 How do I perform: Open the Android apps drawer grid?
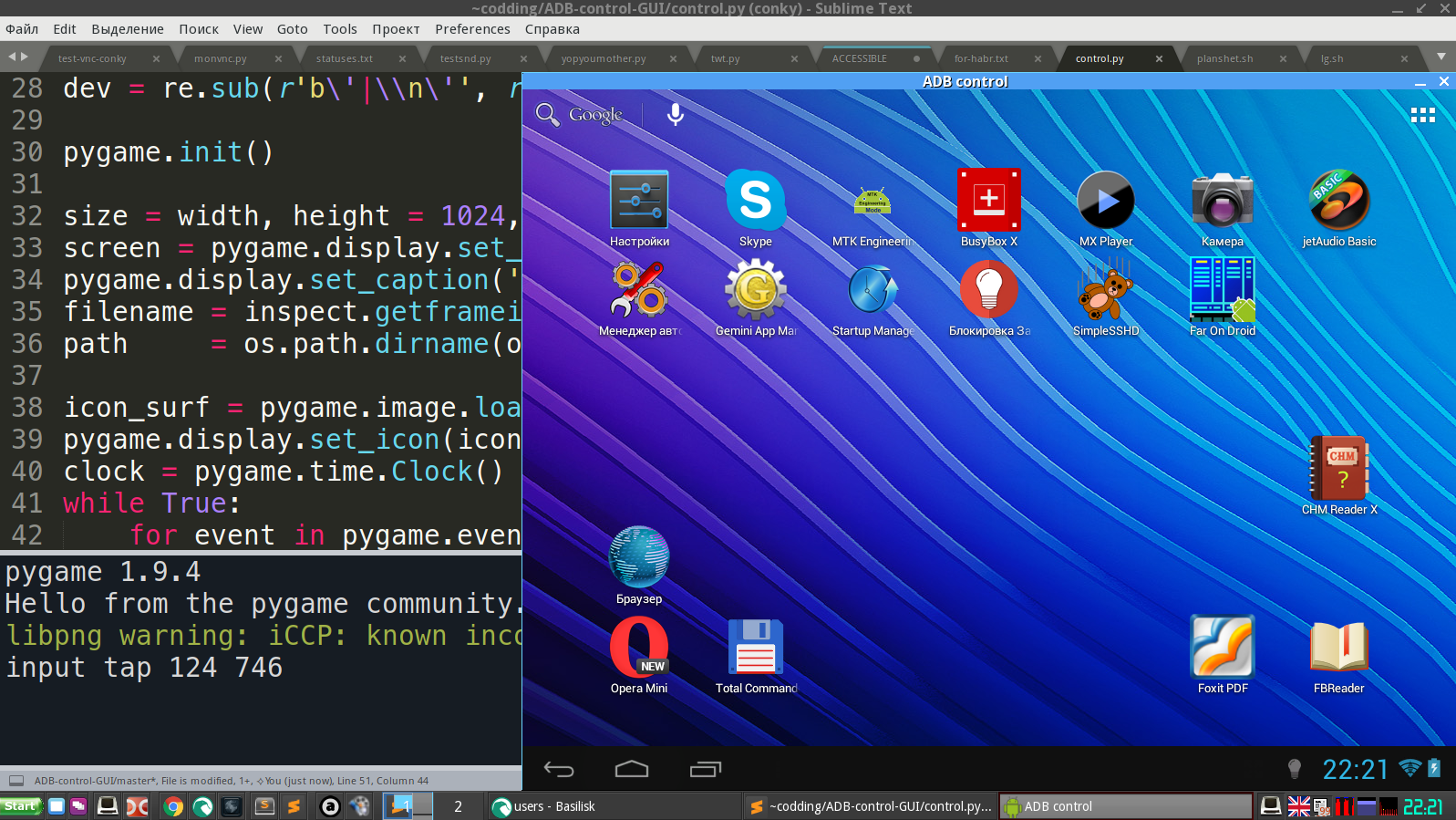[1423, 115]
